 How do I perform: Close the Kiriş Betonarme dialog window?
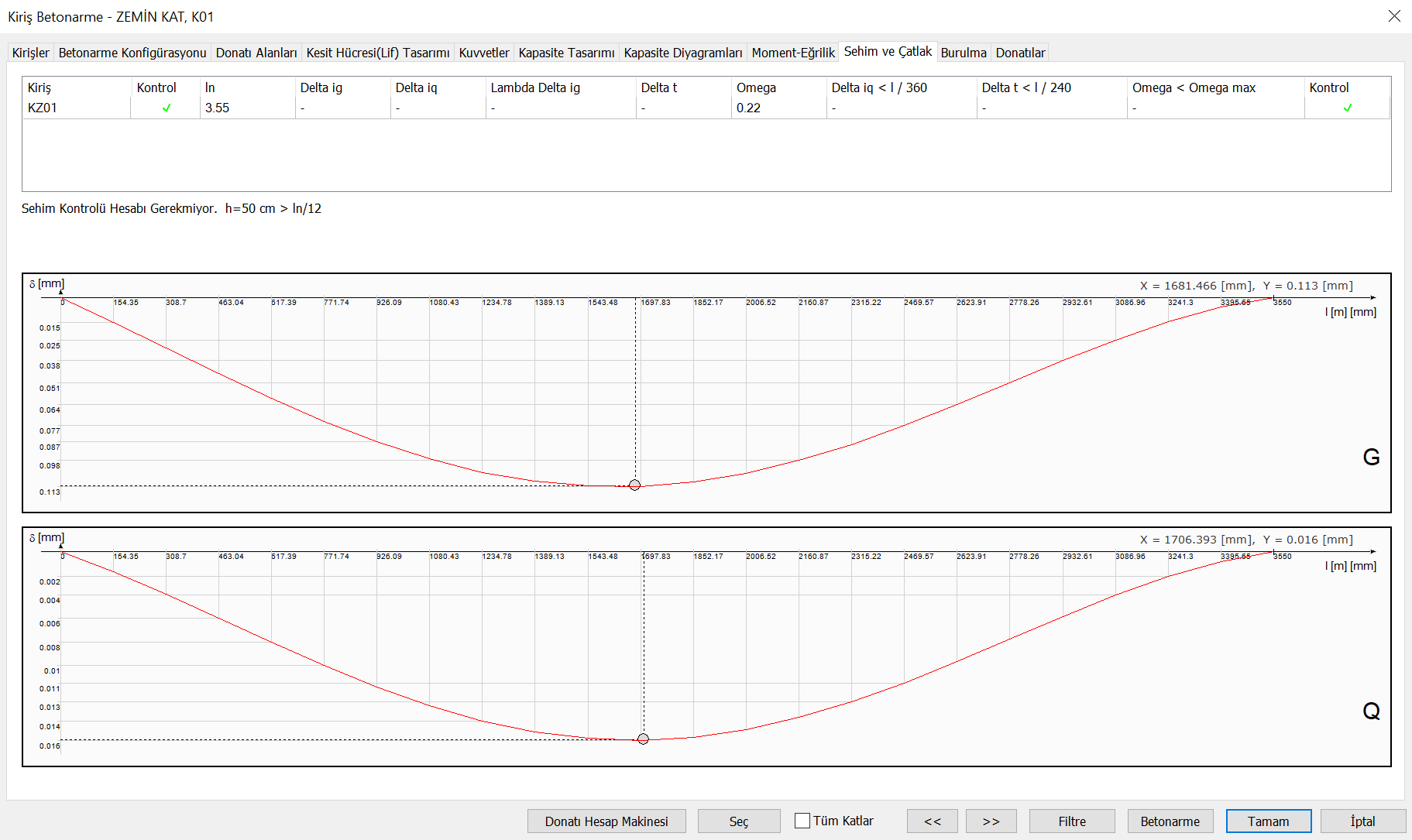[x=1394, y=16]
